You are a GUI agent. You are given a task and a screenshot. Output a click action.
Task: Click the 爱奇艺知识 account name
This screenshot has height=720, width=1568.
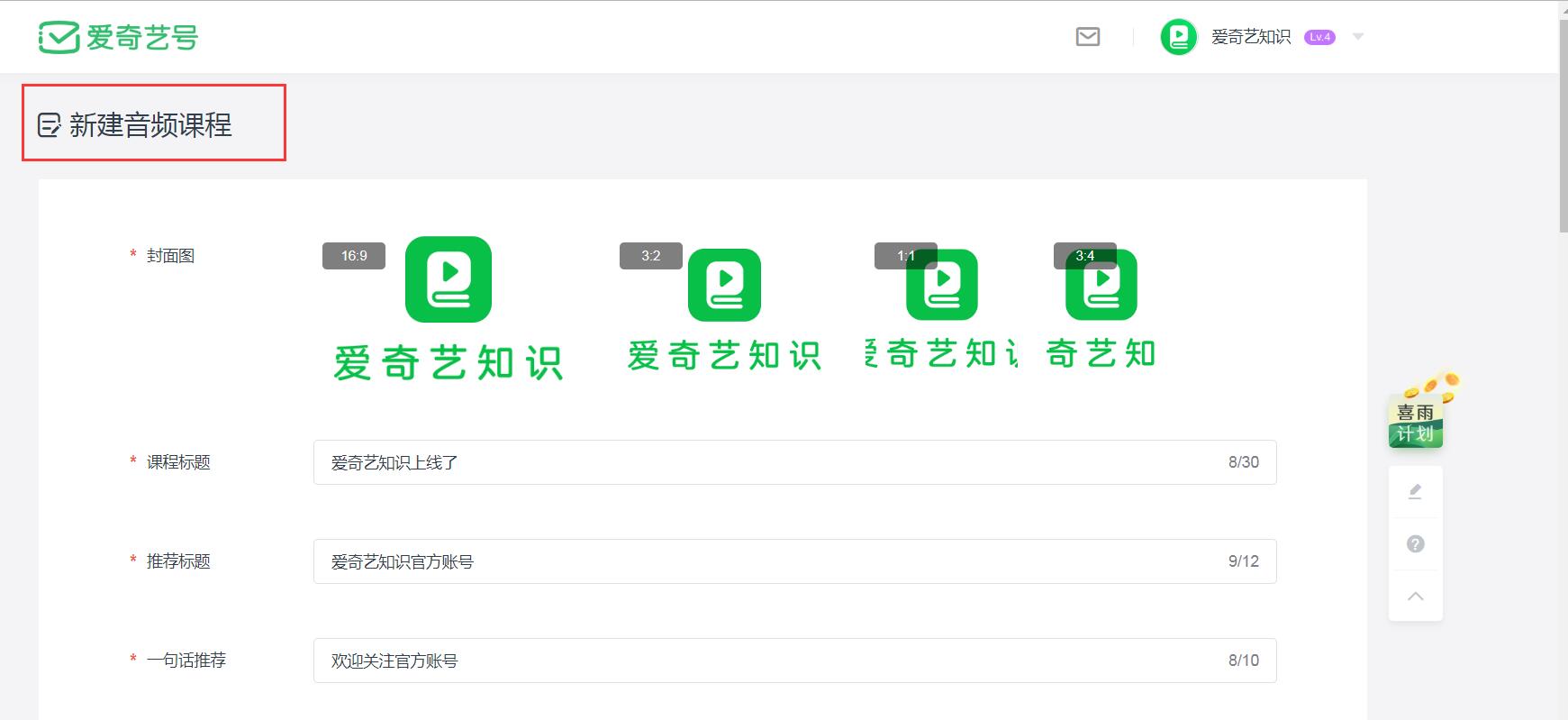click(x=1251, y=37)
